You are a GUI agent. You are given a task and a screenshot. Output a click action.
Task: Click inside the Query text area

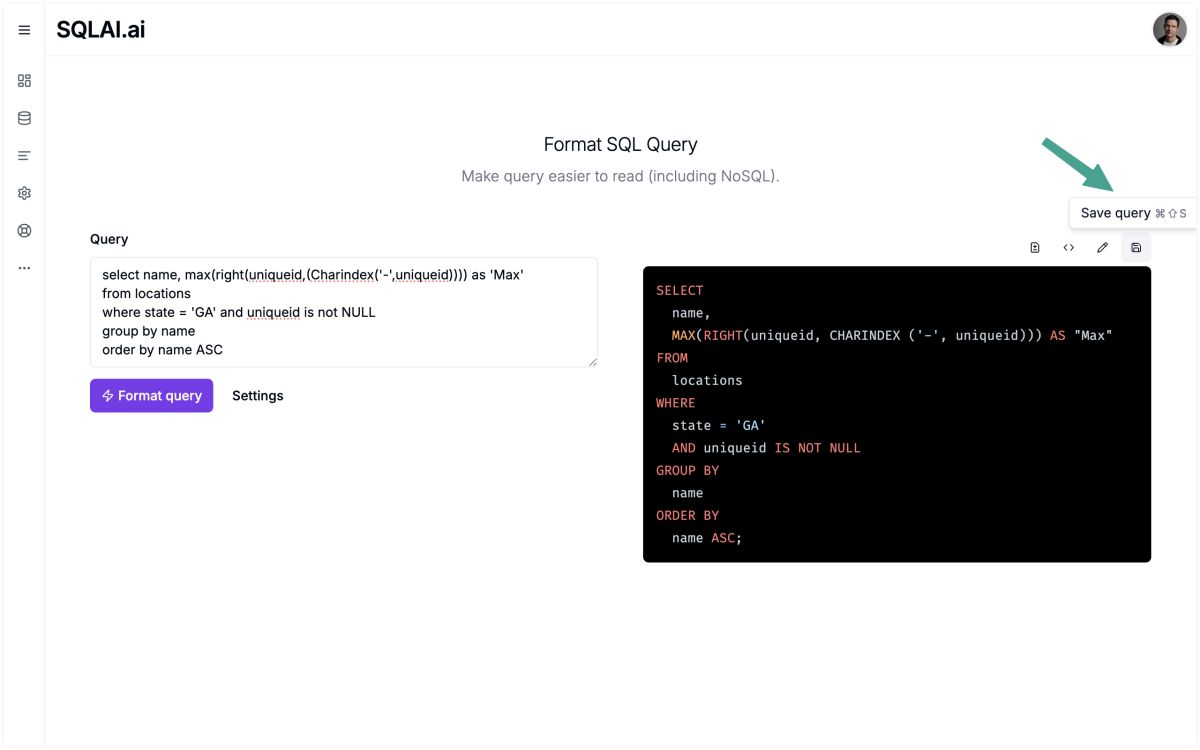tap(344, 312)
